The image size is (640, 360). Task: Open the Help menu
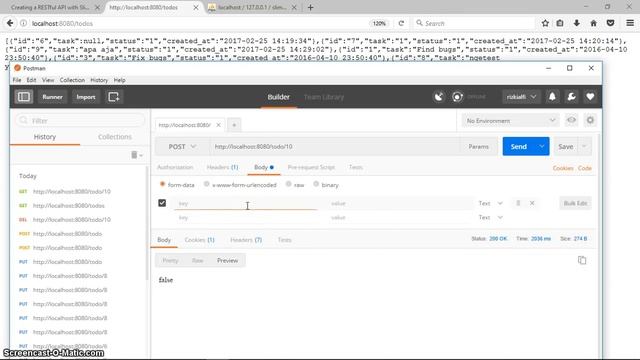[x=120, y=80]
